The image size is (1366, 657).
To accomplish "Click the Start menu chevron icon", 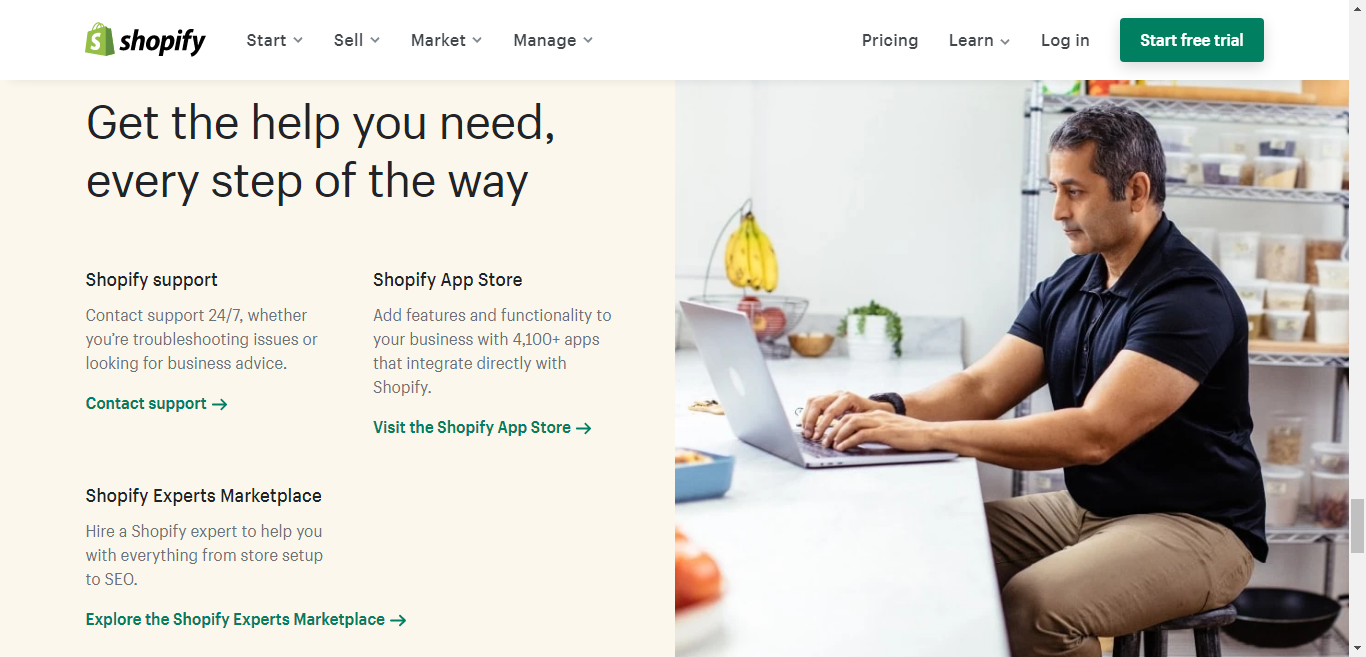I will [297, 40].
